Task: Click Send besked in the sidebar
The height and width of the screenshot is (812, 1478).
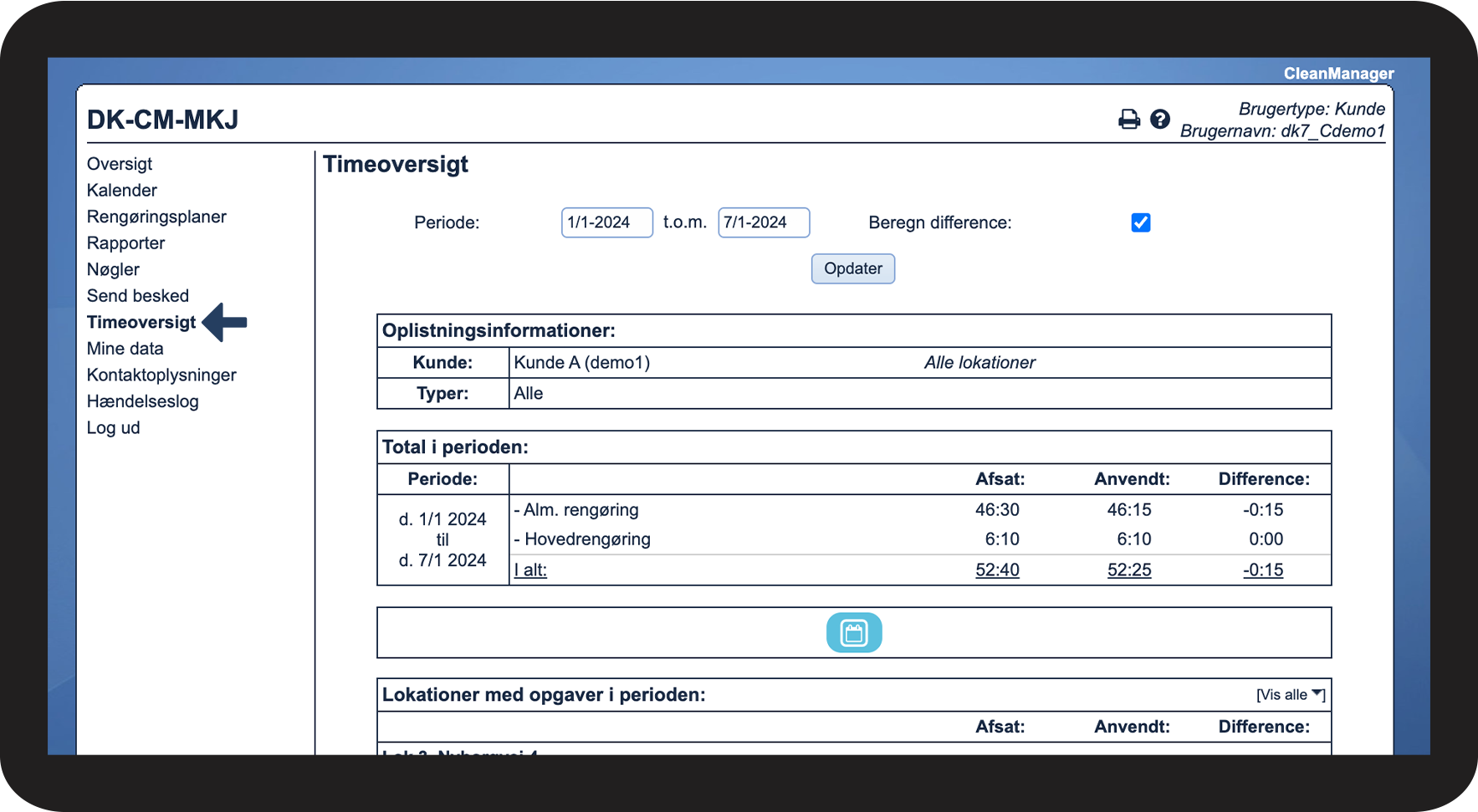Action: [x=138, y=296]
